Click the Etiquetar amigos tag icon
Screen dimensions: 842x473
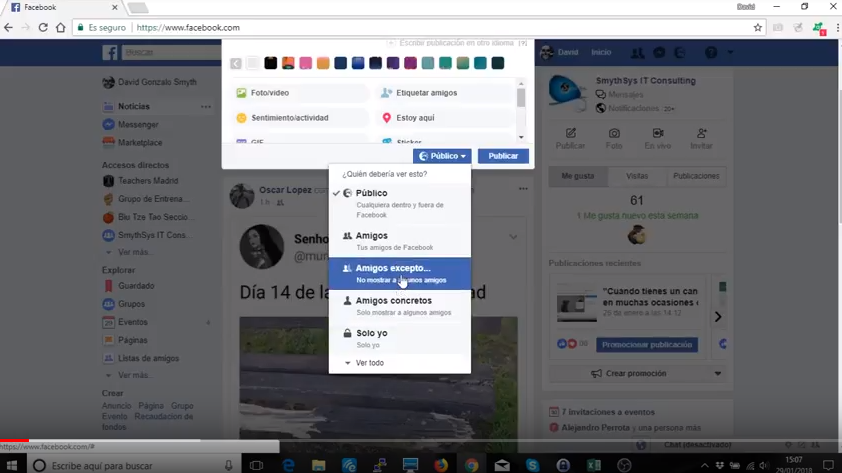pos(386,93)
